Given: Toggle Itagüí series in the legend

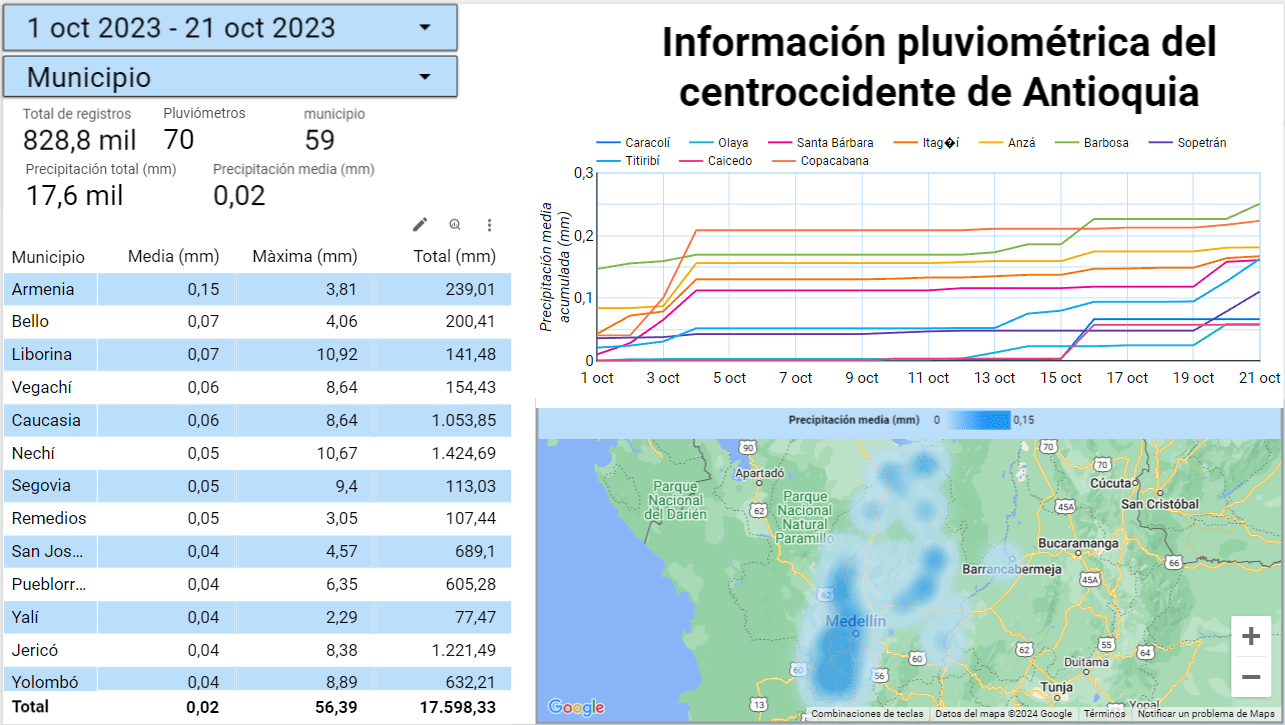Looking at the screenshot, I should click(926, 143).
